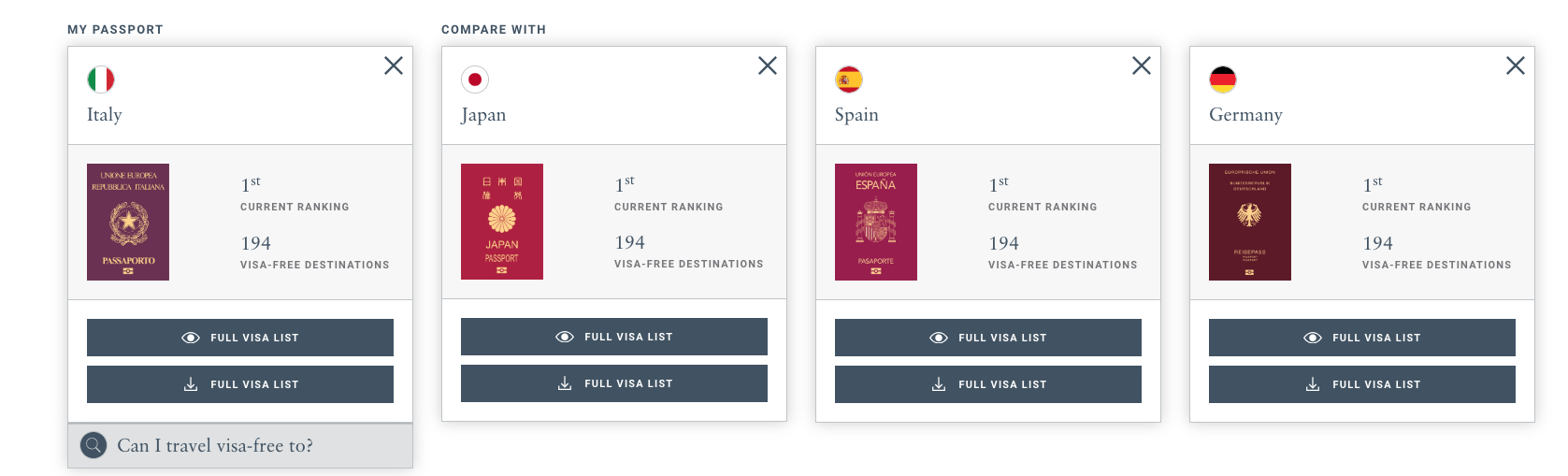
Task: Download Japan's full visa list
Action: (614, 383)
